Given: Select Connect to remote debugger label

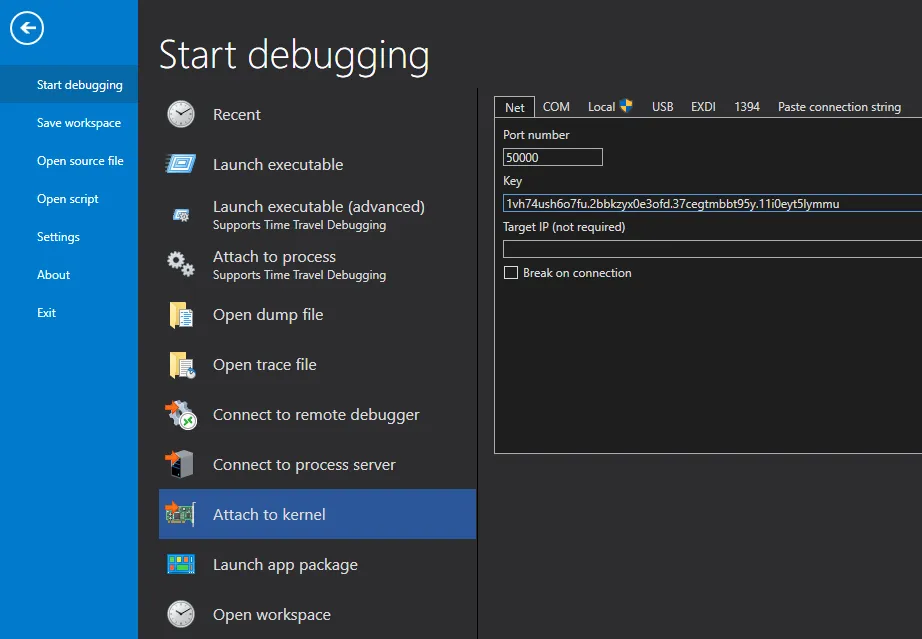Looking at the screenshot, I should coord(316,414).
